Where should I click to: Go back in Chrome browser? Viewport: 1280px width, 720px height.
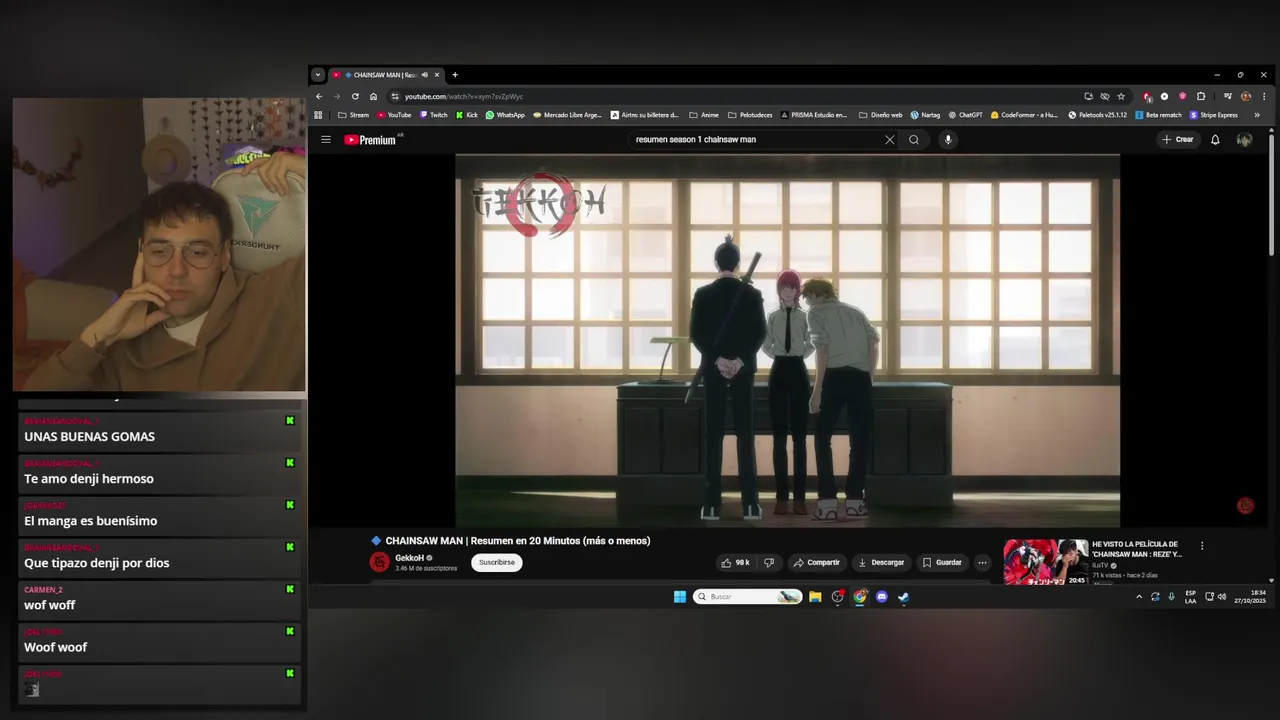[x=319, y=97]
